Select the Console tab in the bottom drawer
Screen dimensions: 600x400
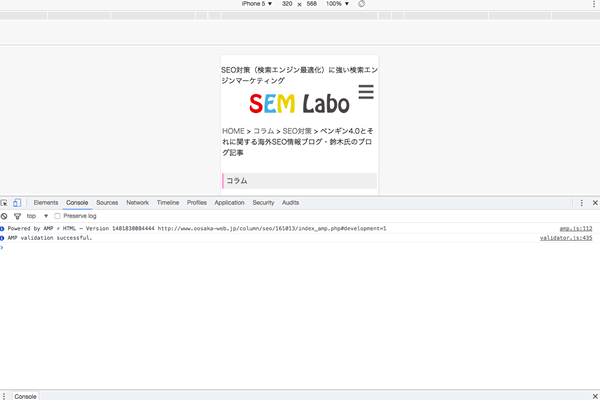click(x=25, y=396)
